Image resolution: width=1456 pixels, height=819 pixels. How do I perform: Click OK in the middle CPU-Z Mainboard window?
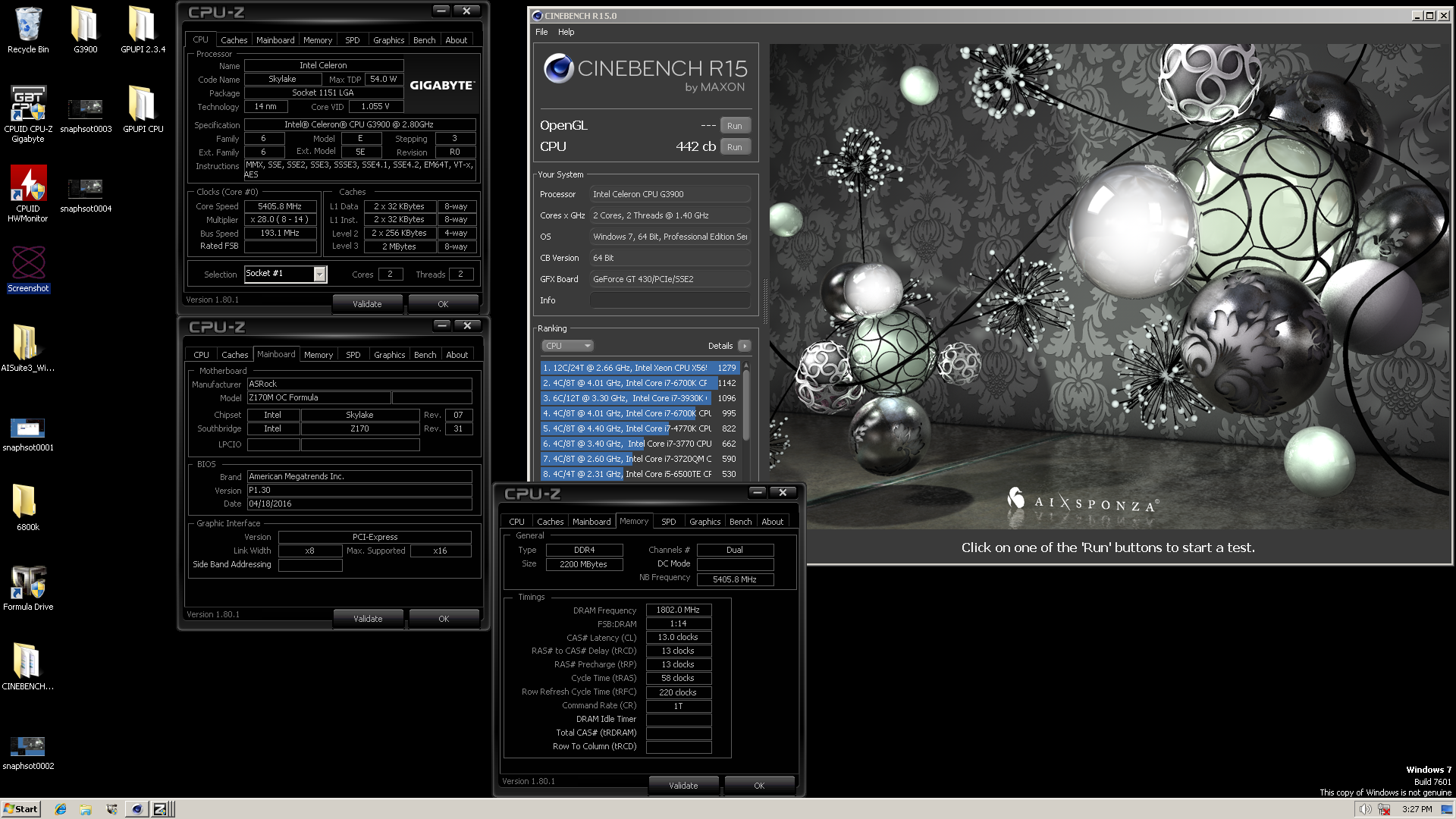click(444, 619)
